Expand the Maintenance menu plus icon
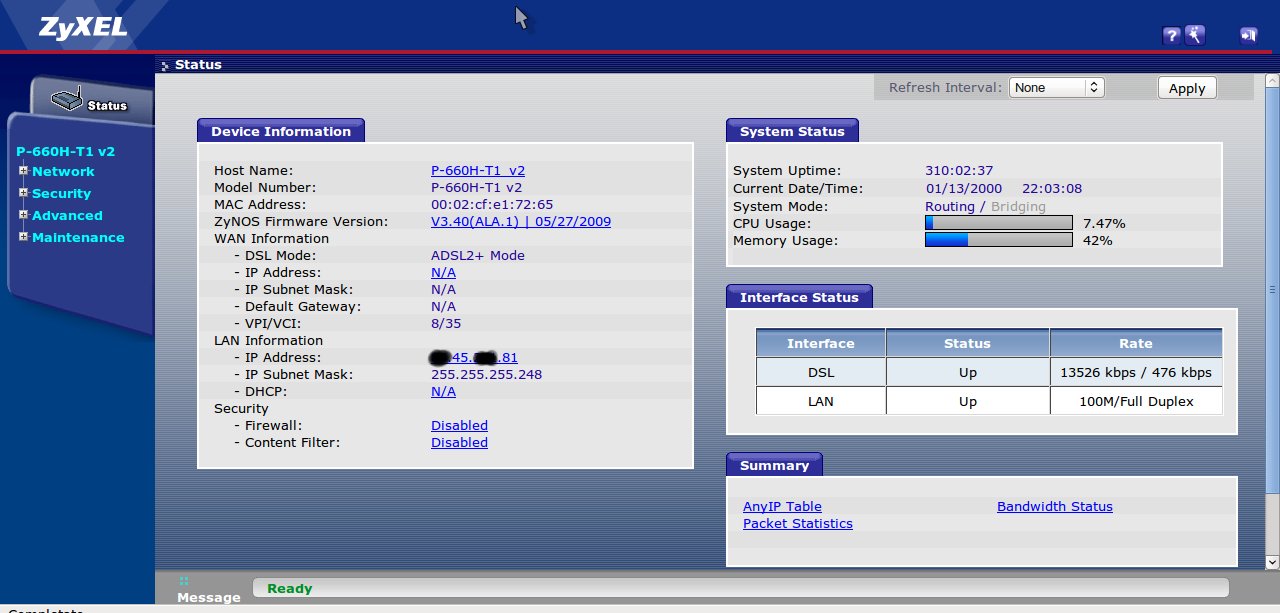 (23, 237)
